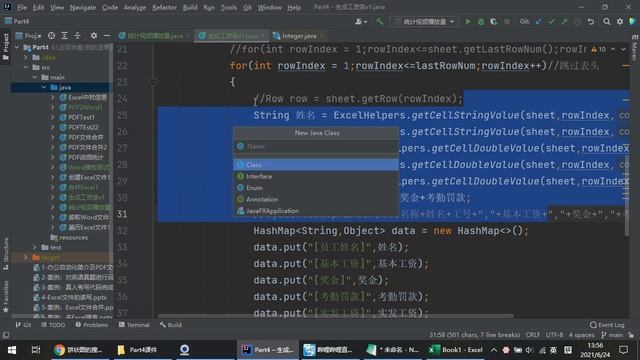Click the main Git branch widget in the status bar
This screenshot has width=640, height=360.
click(612, 335)
